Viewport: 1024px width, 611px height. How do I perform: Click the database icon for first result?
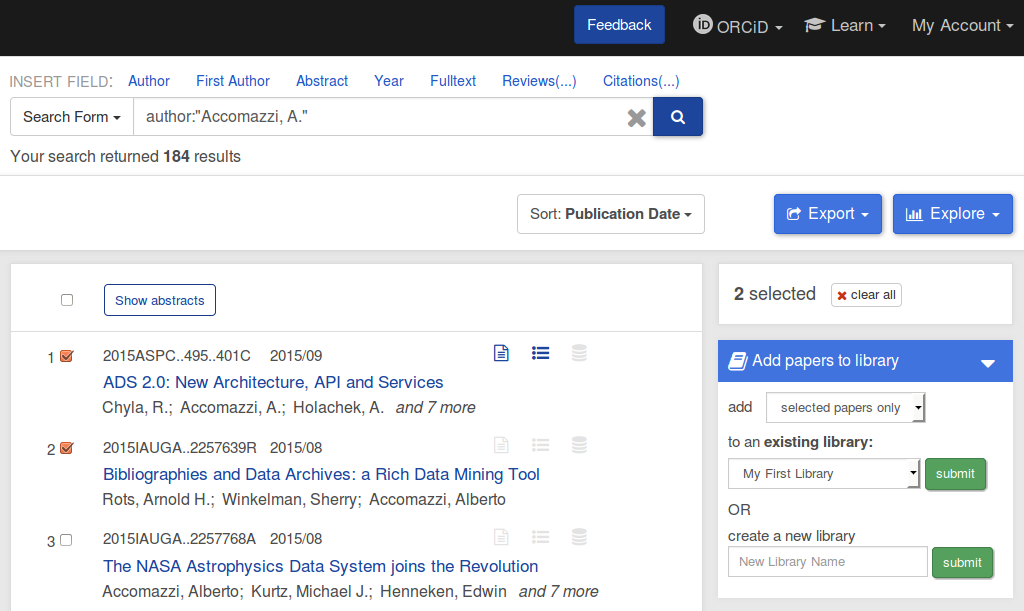578,353
